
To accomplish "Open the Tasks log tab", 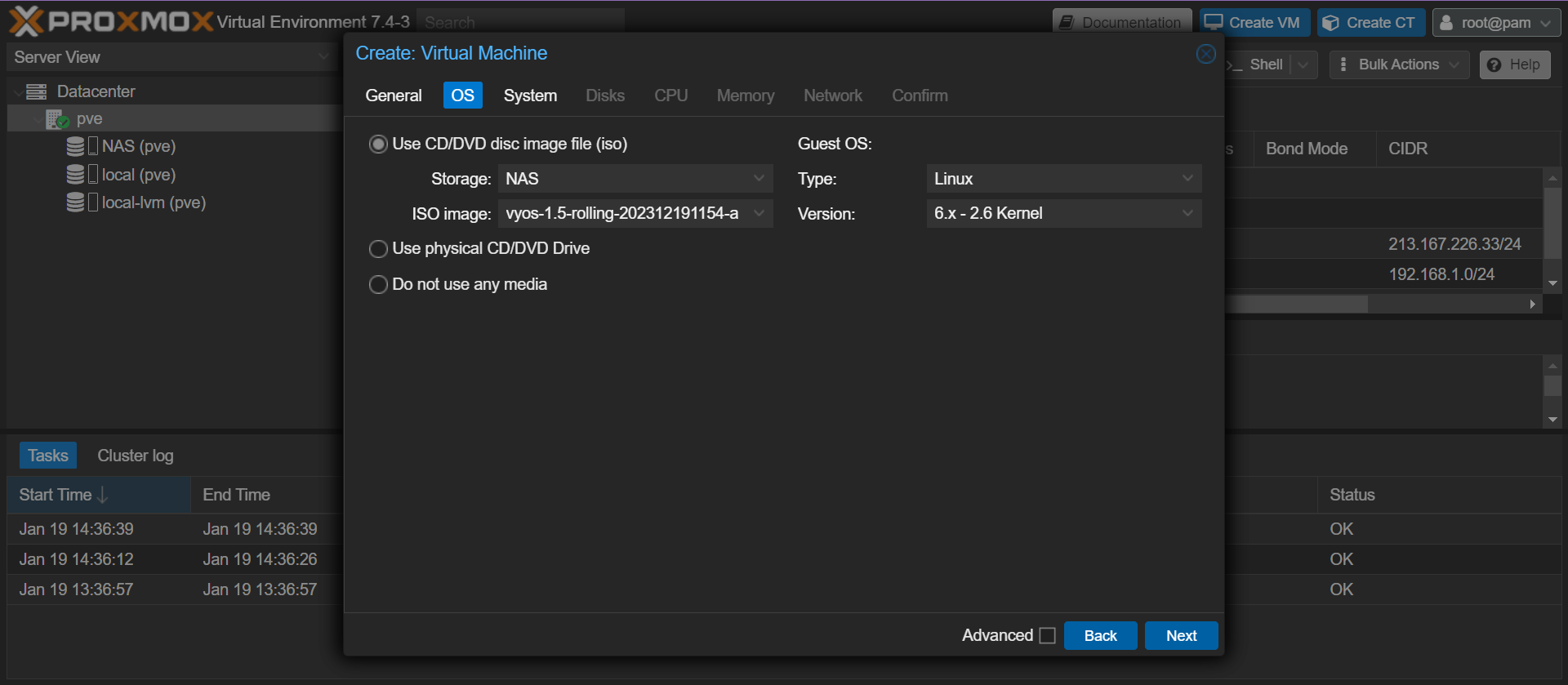I will tap(48, 456).
